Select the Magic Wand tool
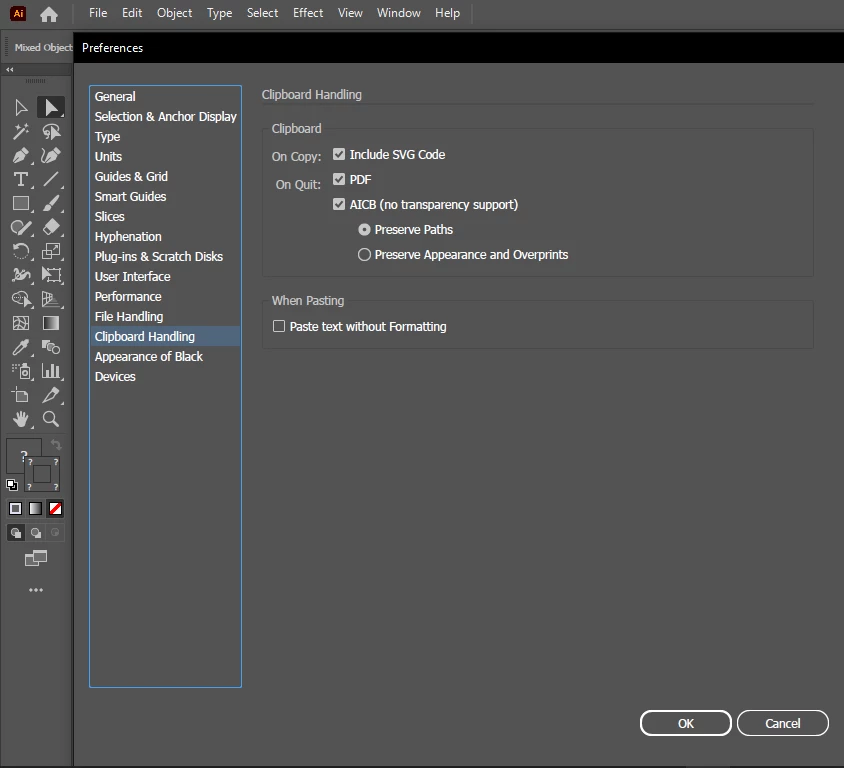 pos(20,132)
